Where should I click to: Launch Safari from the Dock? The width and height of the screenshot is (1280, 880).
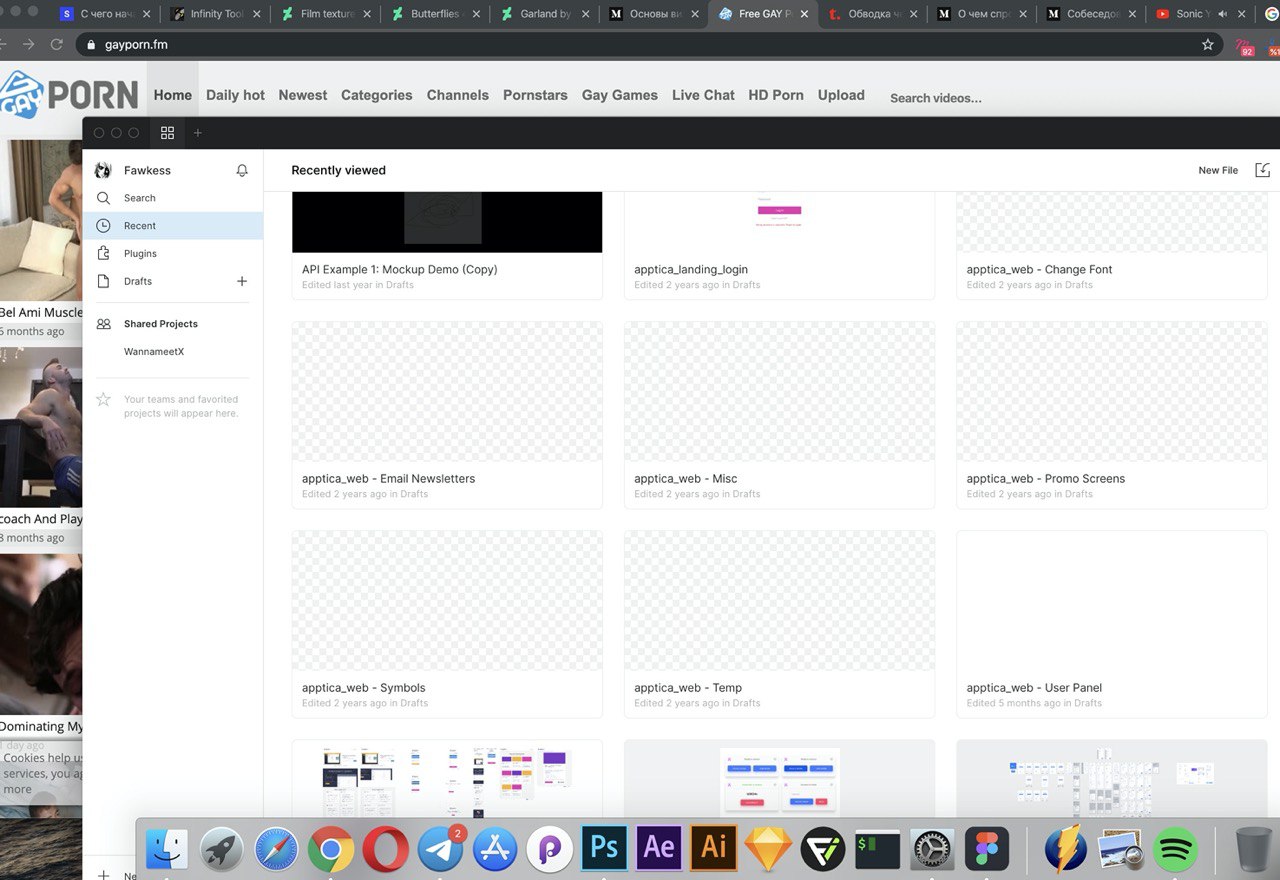tap(276, 849)
